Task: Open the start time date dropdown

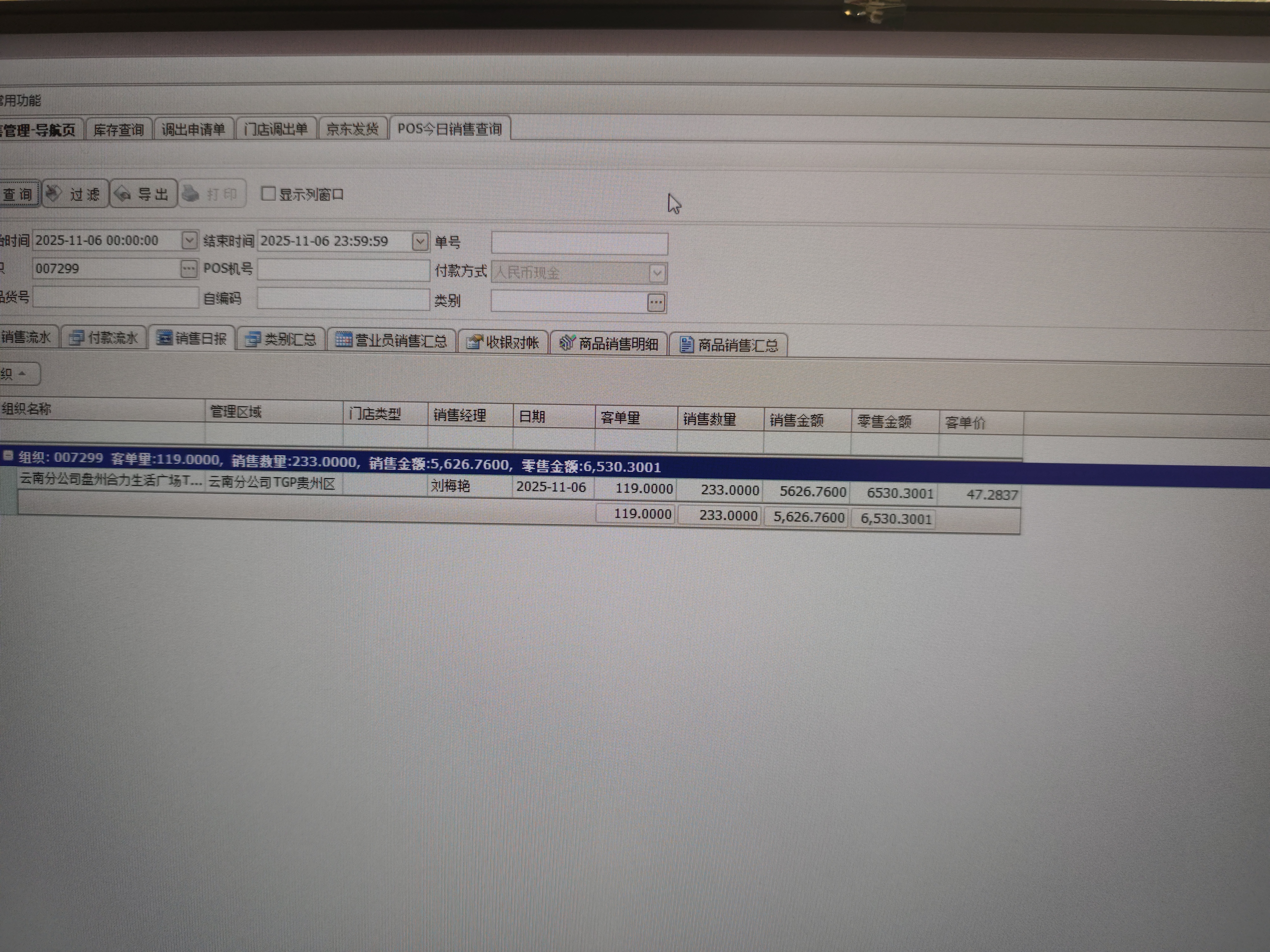Action: click(x=189, y=240)
